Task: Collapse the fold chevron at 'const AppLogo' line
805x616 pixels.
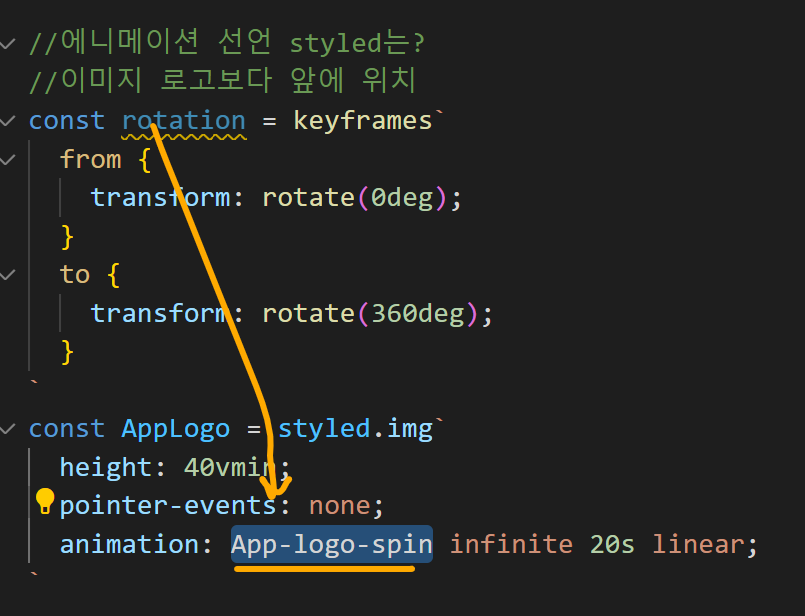Action: click(x=7, y=429)
